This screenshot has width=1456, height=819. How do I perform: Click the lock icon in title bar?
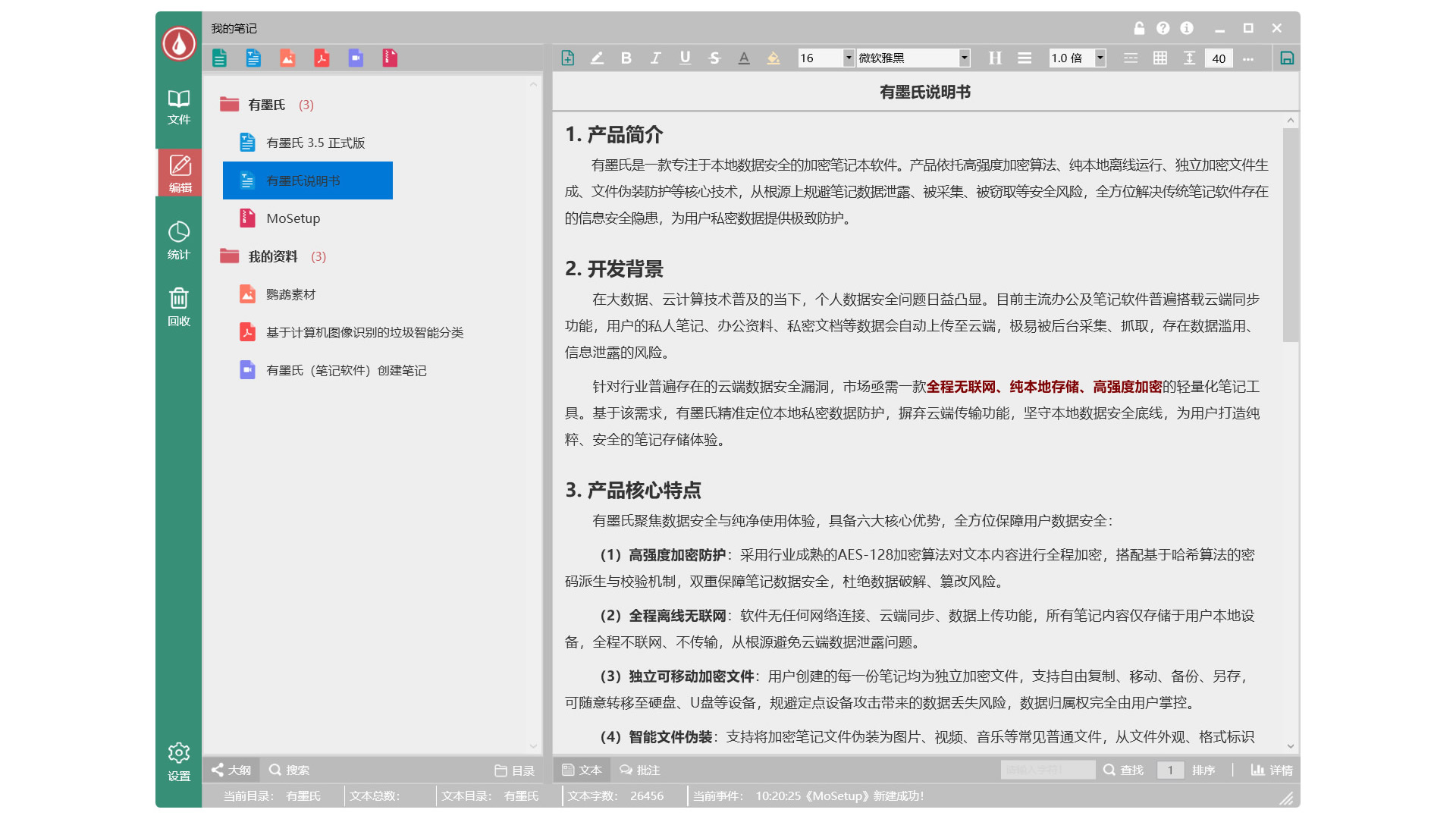coord(1139,28)
